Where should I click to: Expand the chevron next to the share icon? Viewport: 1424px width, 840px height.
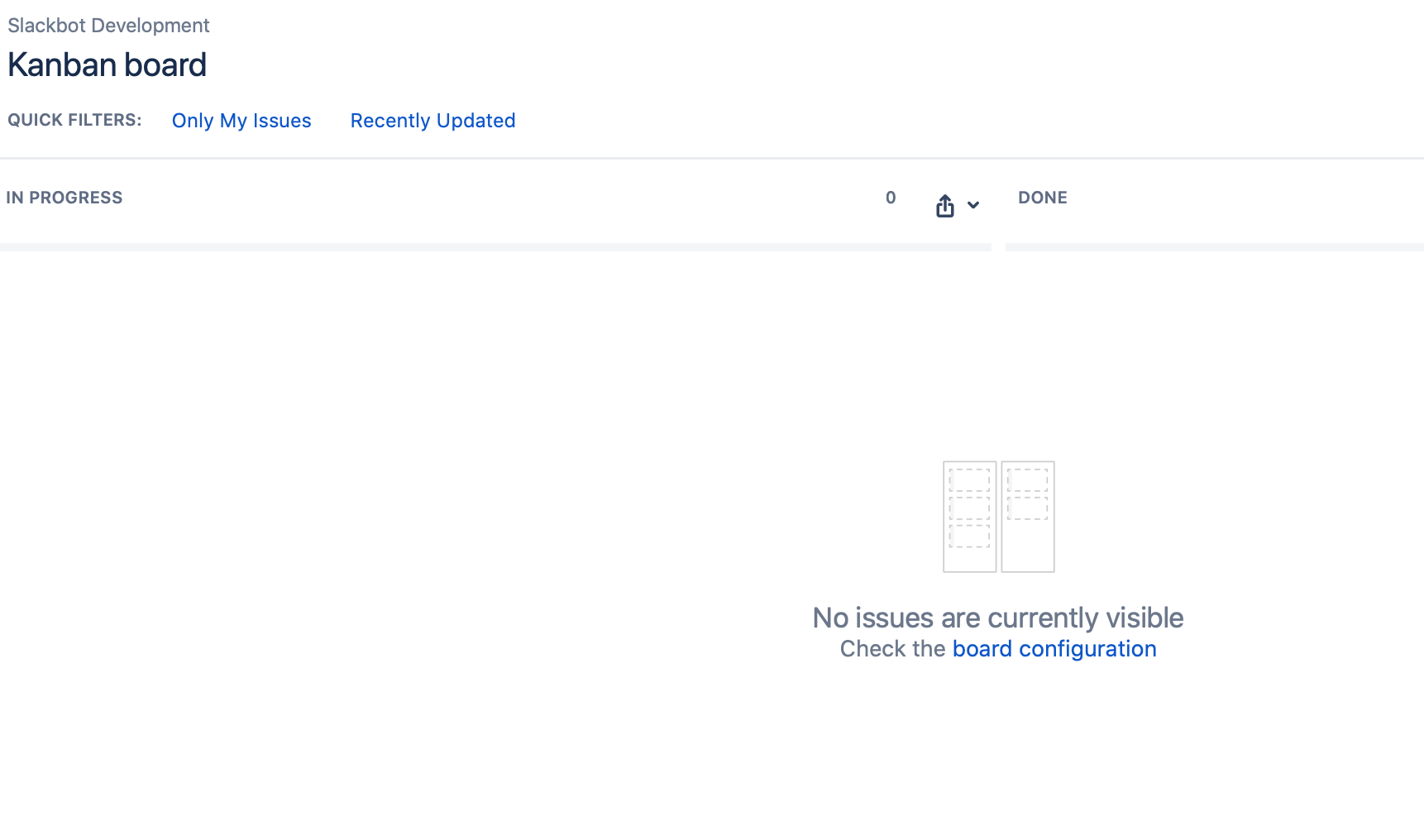tap(973, 205)
